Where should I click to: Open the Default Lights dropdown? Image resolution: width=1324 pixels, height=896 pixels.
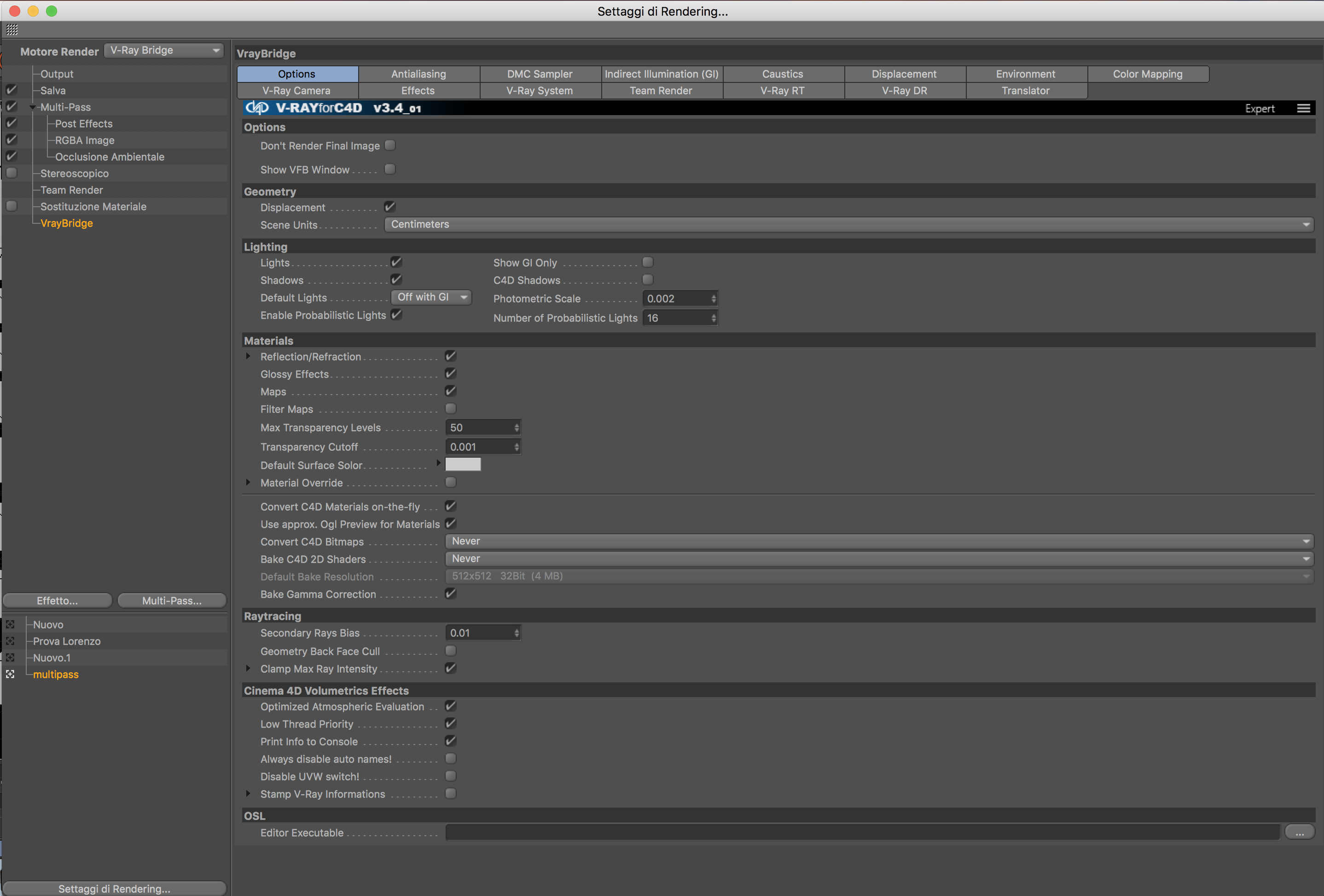(x=431, y=297)
